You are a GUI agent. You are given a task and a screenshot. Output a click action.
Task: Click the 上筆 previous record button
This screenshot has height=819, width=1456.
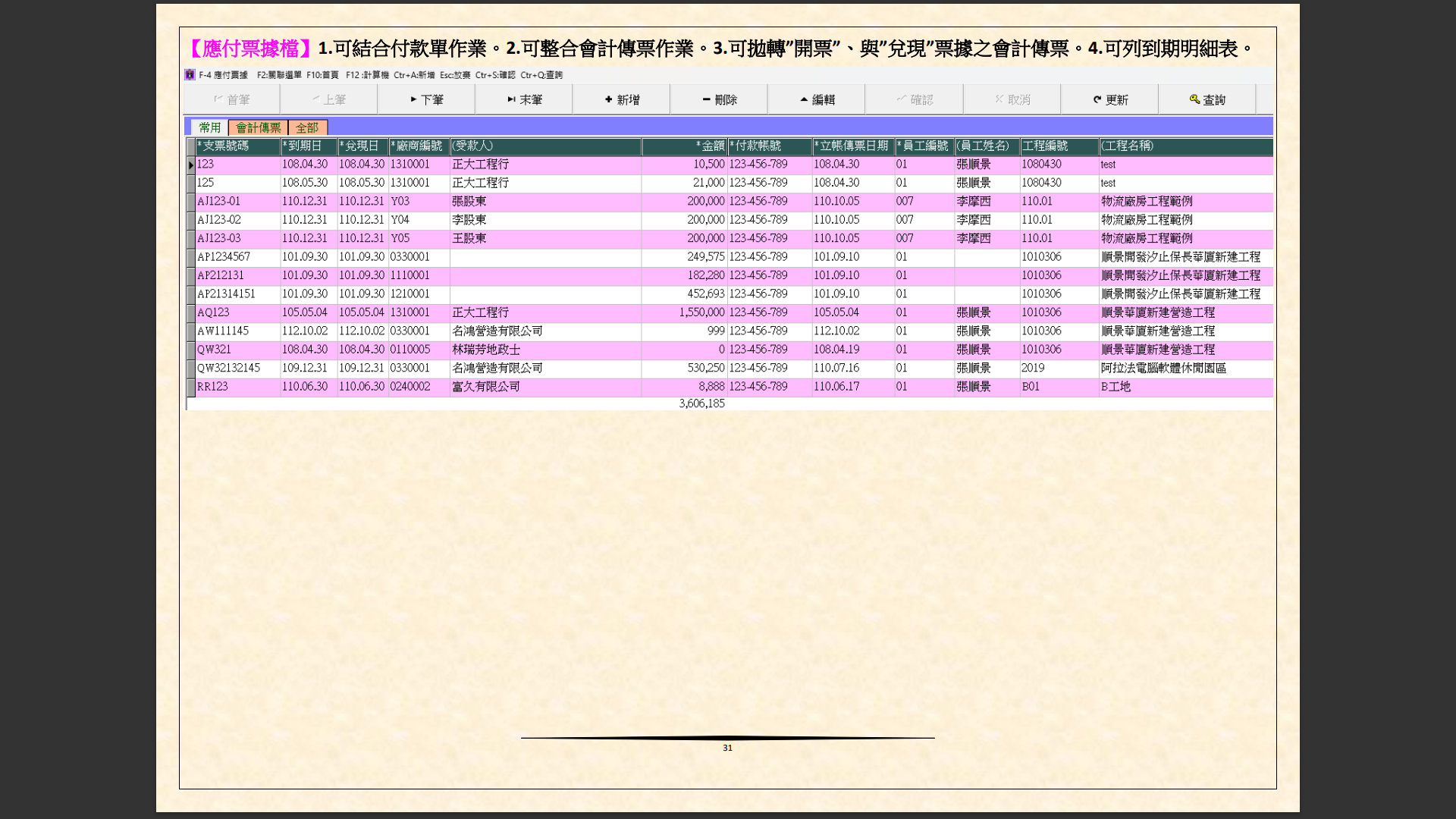328,99
